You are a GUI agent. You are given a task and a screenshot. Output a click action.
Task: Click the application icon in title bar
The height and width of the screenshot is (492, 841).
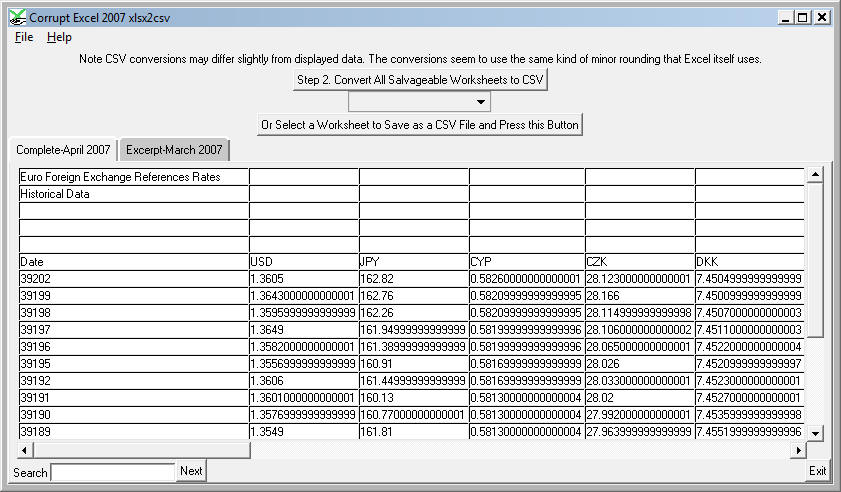coord(17,18)
